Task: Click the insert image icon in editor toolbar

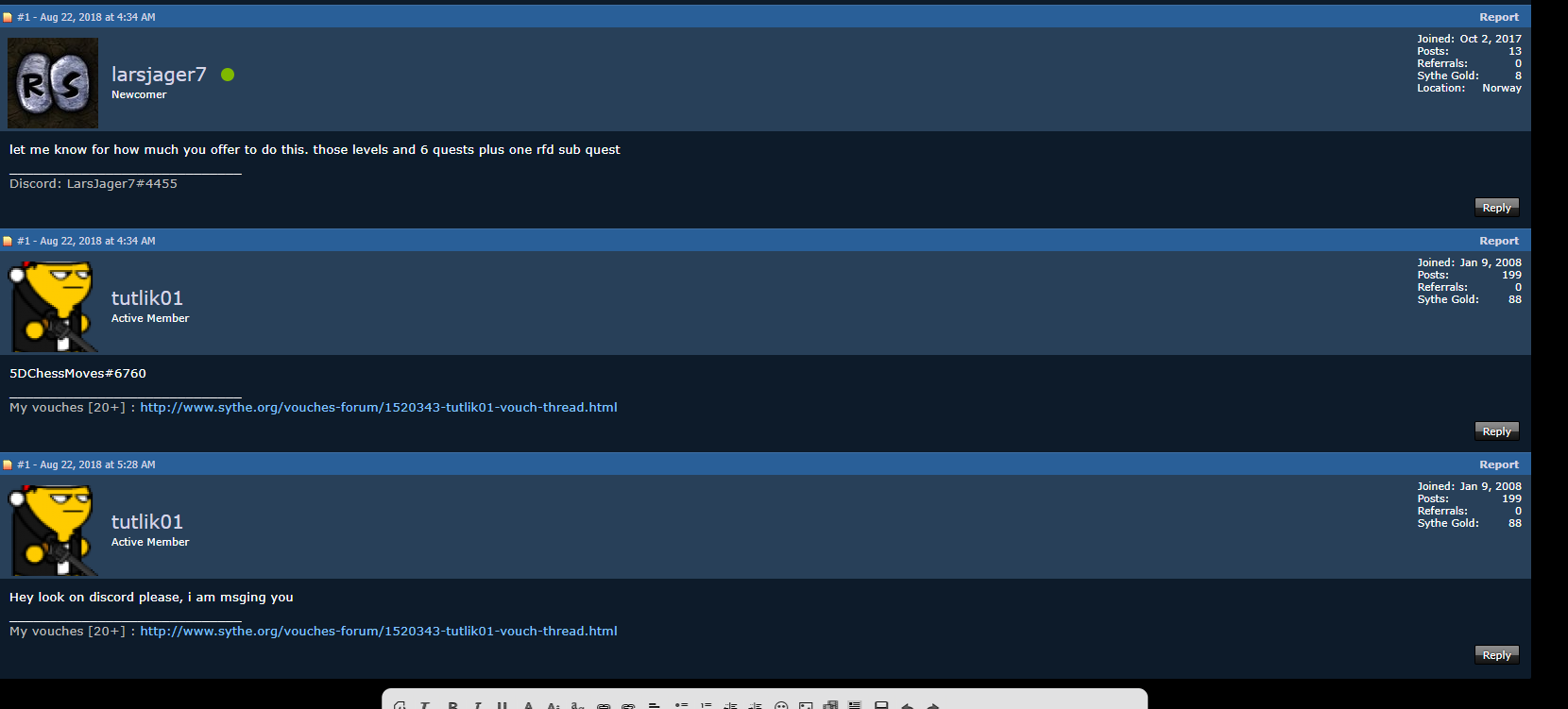Action: (x=806, y=705)
